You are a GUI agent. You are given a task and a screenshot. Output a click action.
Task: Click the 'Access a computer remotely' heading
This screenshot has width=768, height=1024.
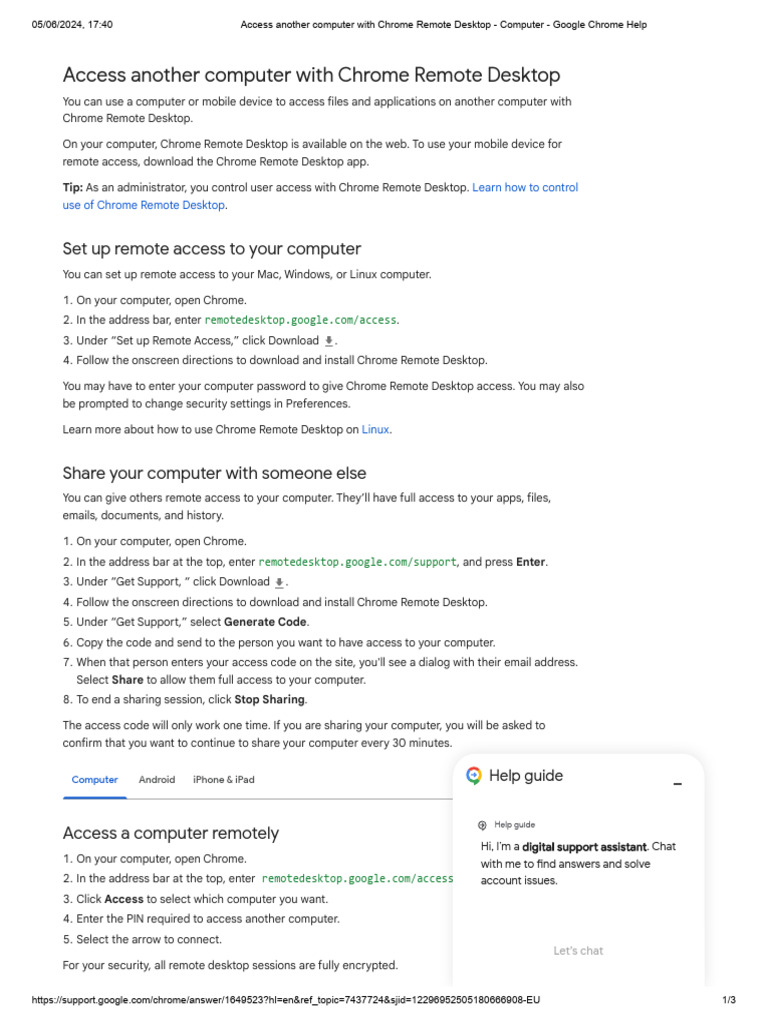point(170,833)
